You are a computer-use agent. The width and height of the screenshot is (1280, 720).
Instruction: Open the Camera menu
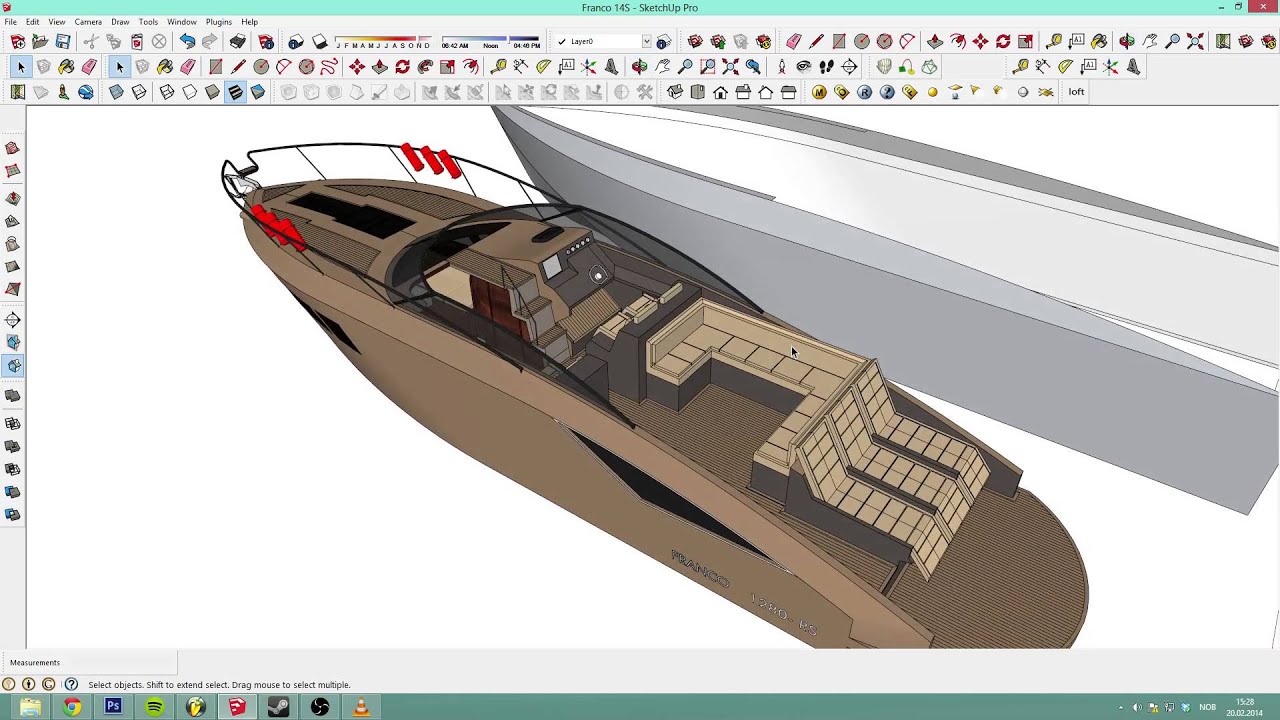88,22
